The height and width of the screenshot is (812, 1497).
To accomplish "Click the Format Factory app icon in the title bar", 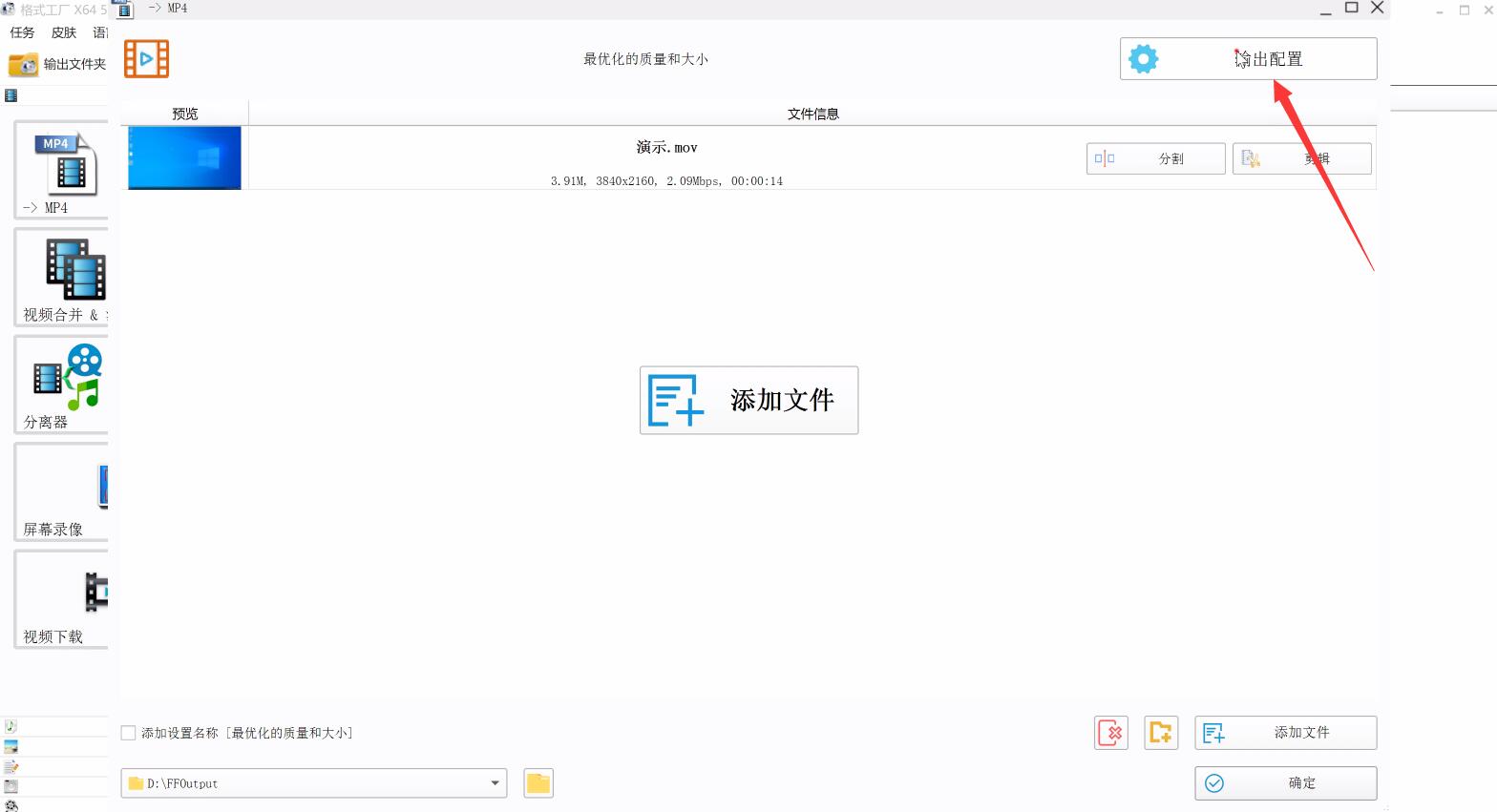I will click(x=8, y=10).
